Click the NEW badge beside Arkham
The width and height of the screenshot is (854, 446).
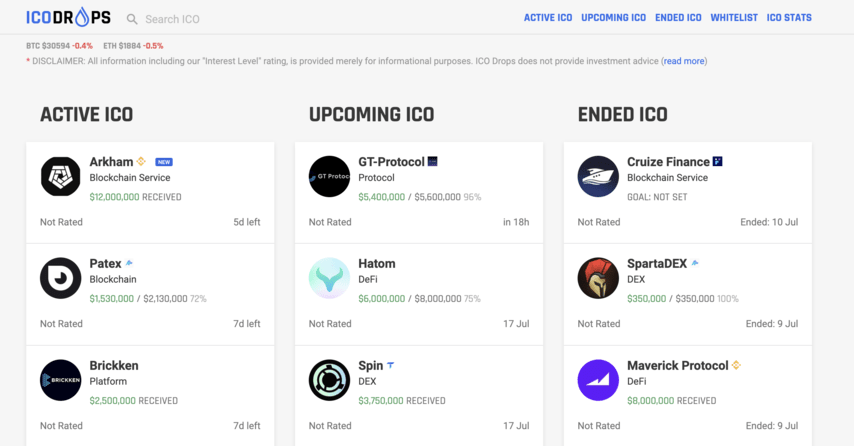coord(164,162)
